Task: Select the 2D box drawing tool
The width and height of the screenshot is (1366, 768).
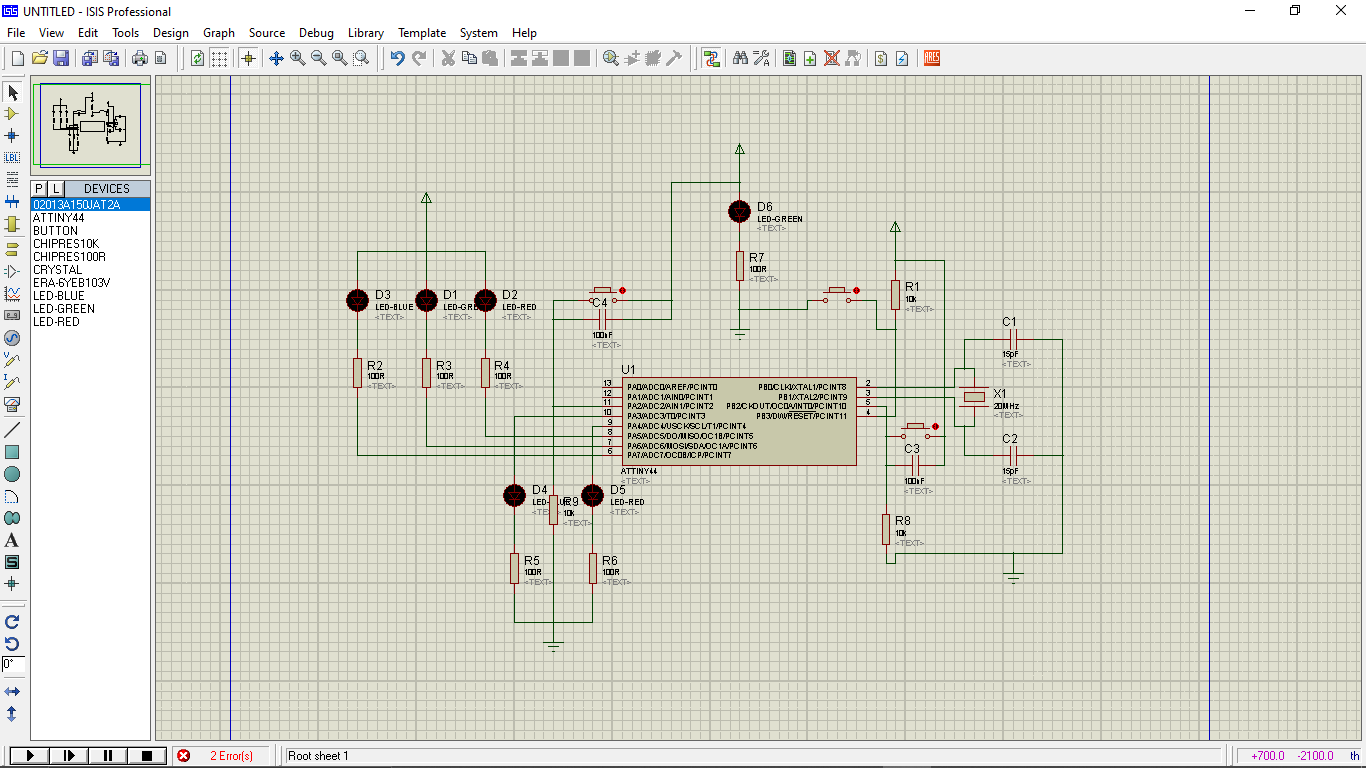Action: tap(12, 451)
